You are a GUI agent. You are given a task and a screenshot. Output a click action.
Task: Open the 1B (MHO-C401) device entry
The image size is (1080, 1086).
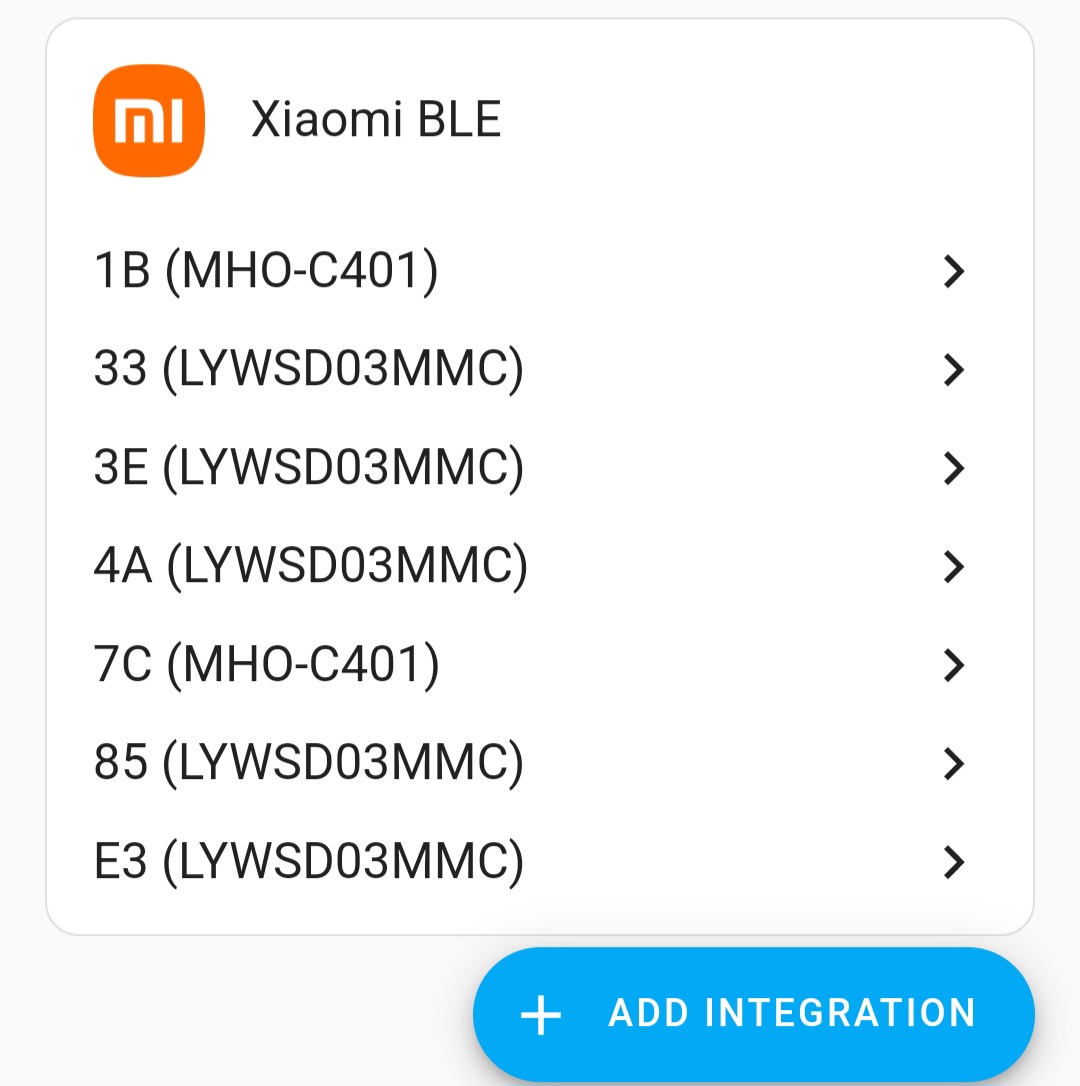(540, 270)
